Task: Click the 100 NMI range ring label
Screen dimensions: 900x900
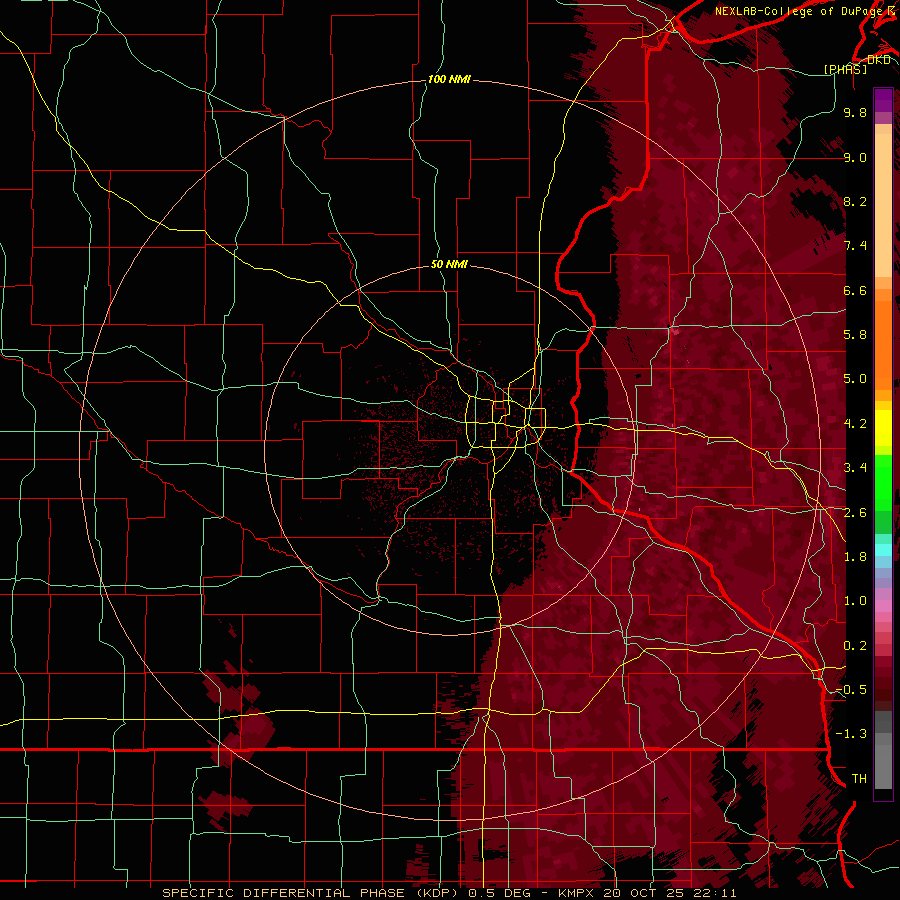Action: click(449, 79)
